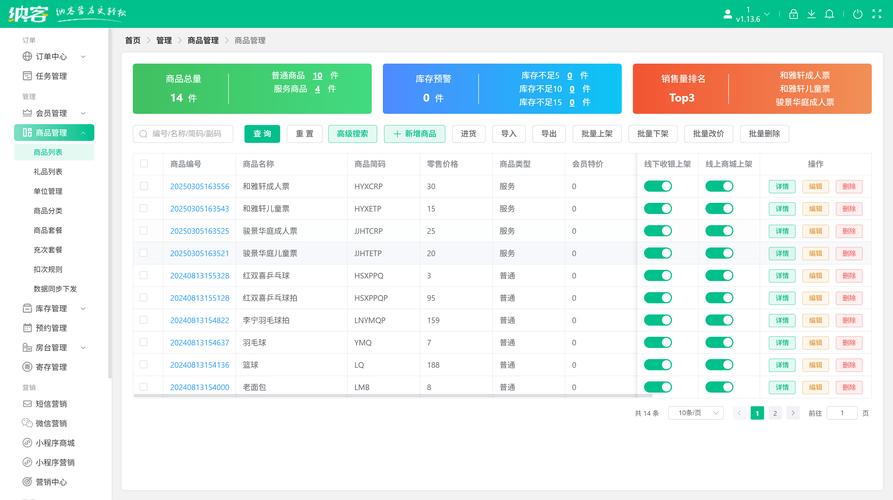Viewport: 893px width, 500px height.
Task: Click the 纳客 logo
Action: 28,14
